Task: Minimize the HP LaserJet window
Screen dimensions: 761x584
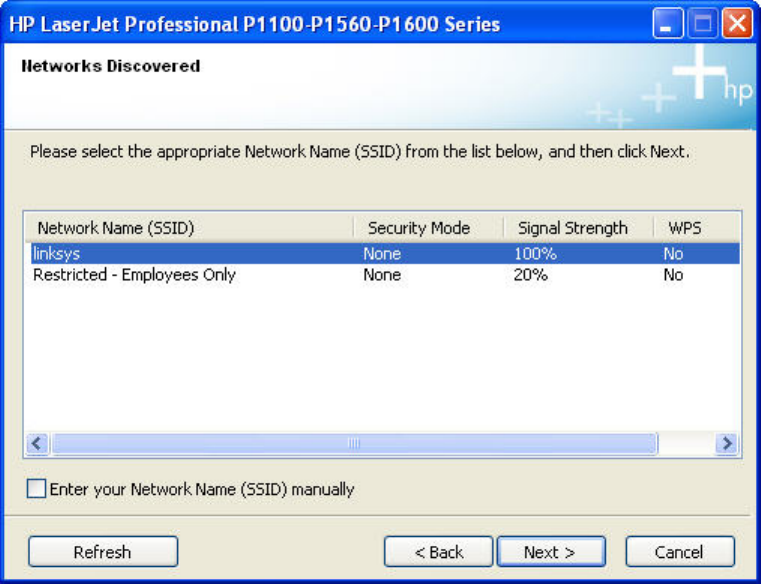Action: (668, 23)
